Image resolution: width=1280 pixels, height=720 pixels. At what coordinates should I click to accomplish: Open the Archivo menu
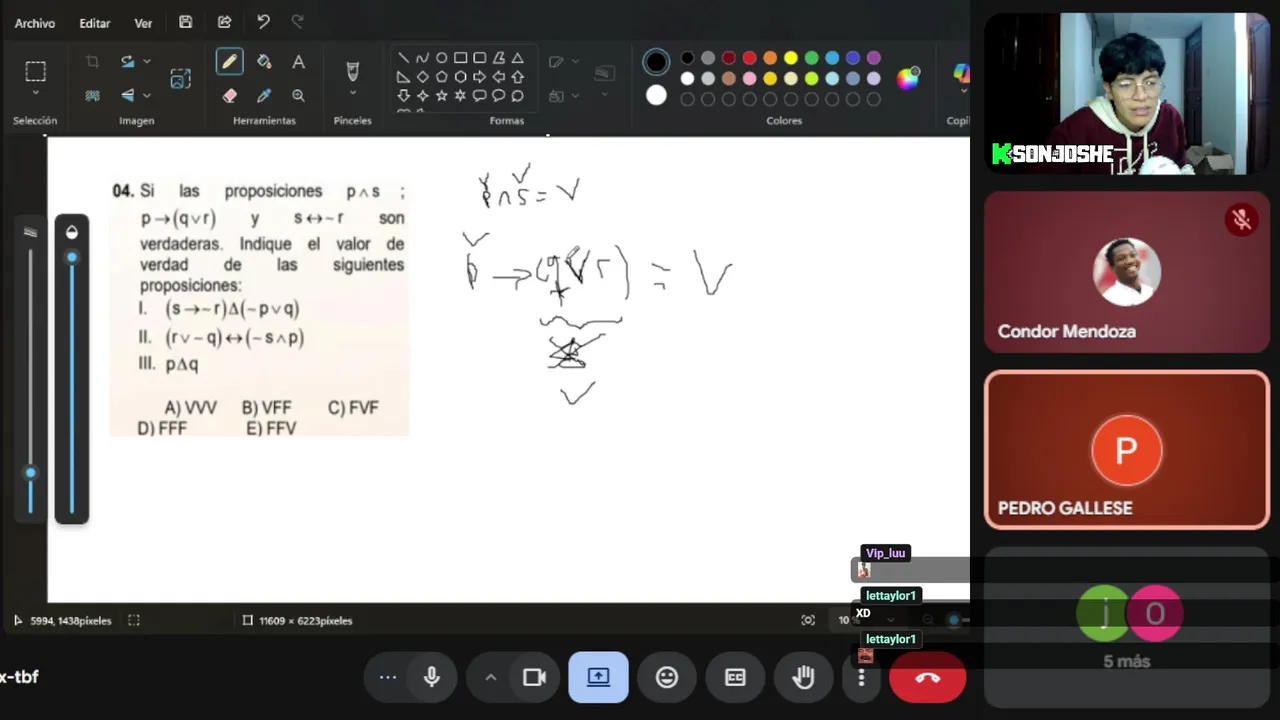[x=35, y=23]
